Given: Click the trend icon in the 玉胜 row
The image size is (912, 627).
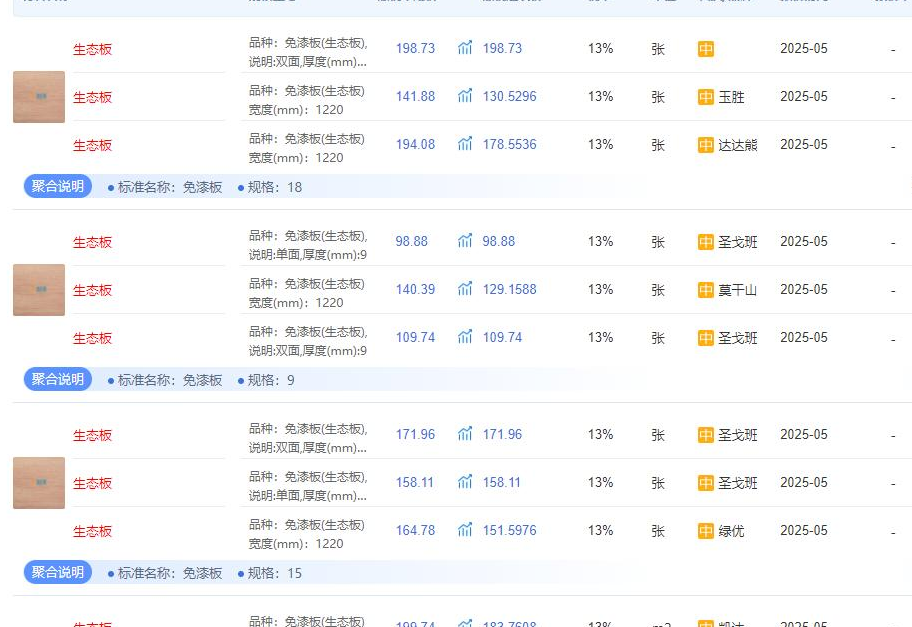Looking at the screenshot, I should (465, 96).
